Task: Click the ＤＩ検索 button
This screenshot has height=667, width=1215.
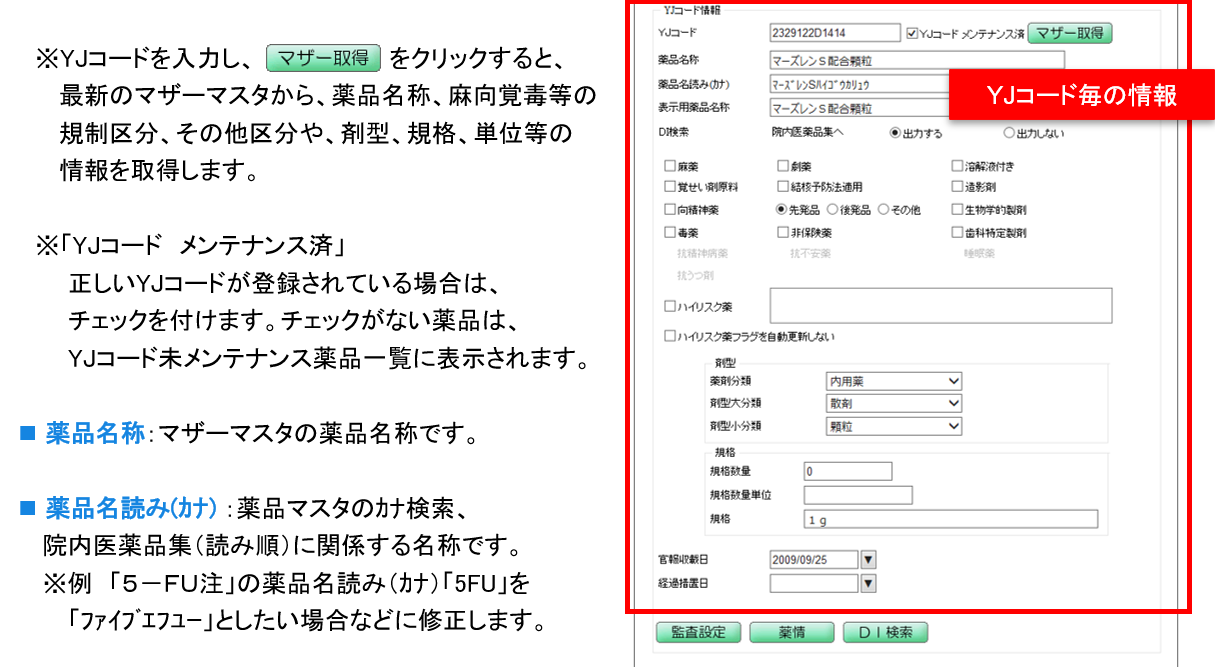Action: (885, 633)
